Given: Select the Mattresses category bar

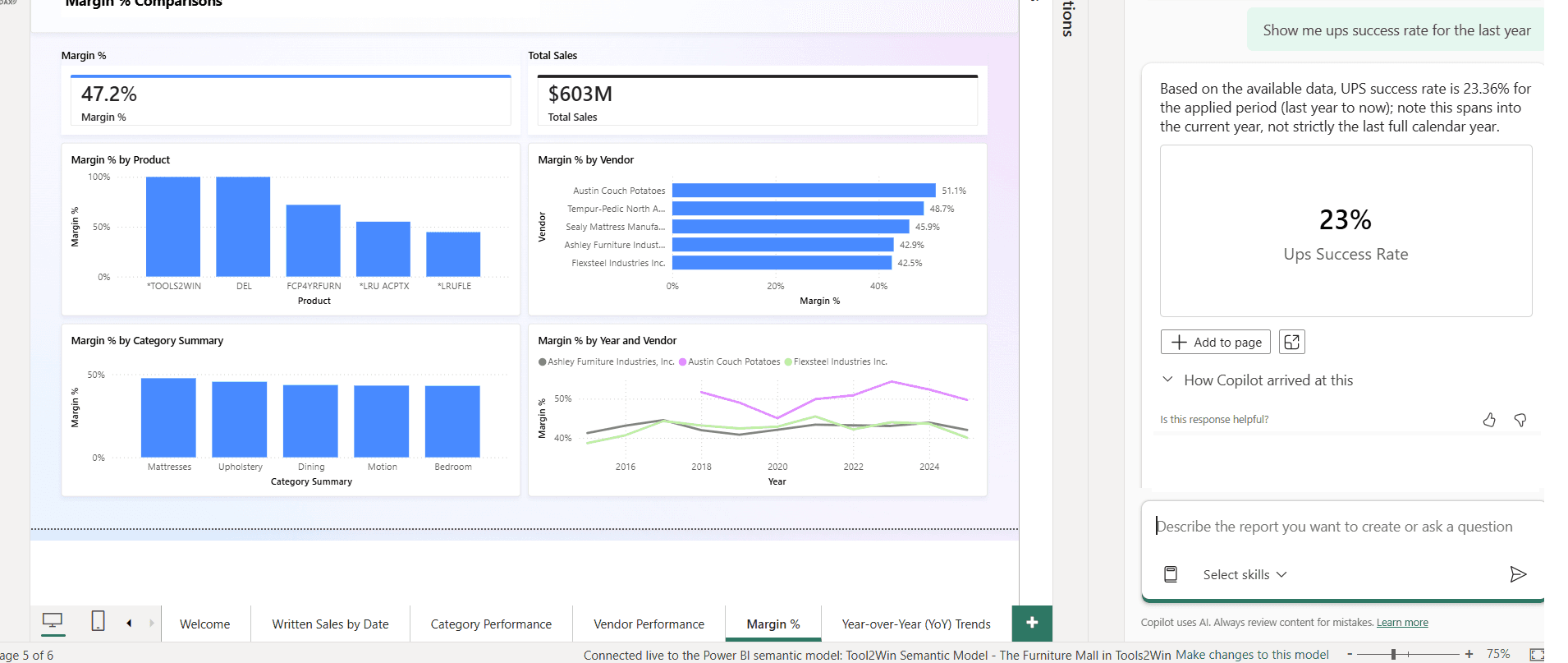Looking at the screenshot, I should [168, 417].
